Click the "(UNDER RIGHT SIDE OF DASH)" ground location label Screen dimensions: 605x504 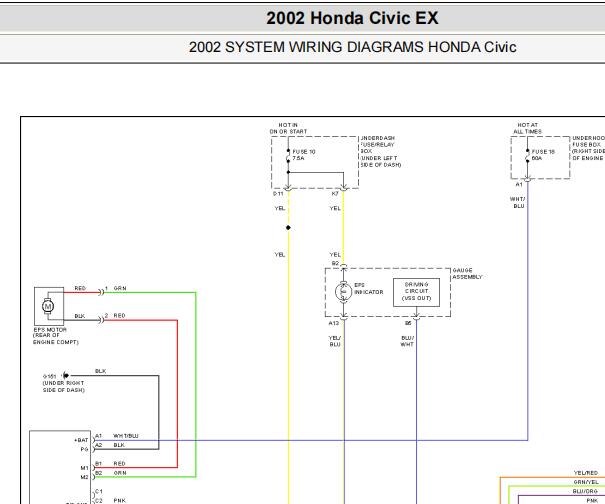[63, 387]
